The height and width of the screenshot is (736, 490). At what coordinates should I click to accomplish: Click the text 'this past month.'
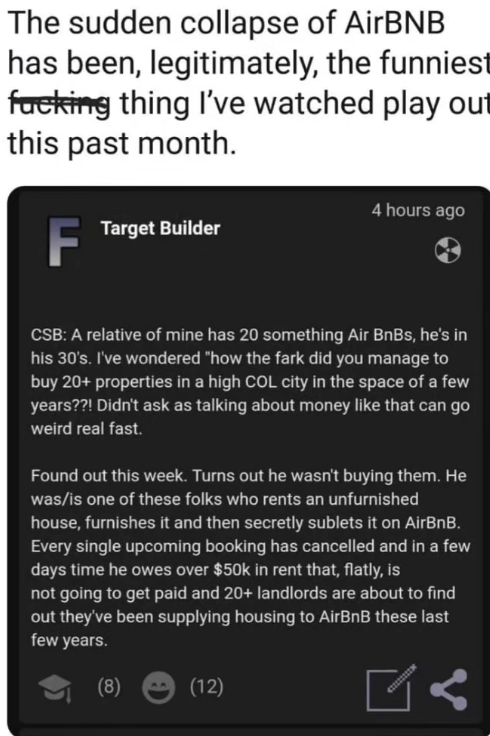pos(122,143)
